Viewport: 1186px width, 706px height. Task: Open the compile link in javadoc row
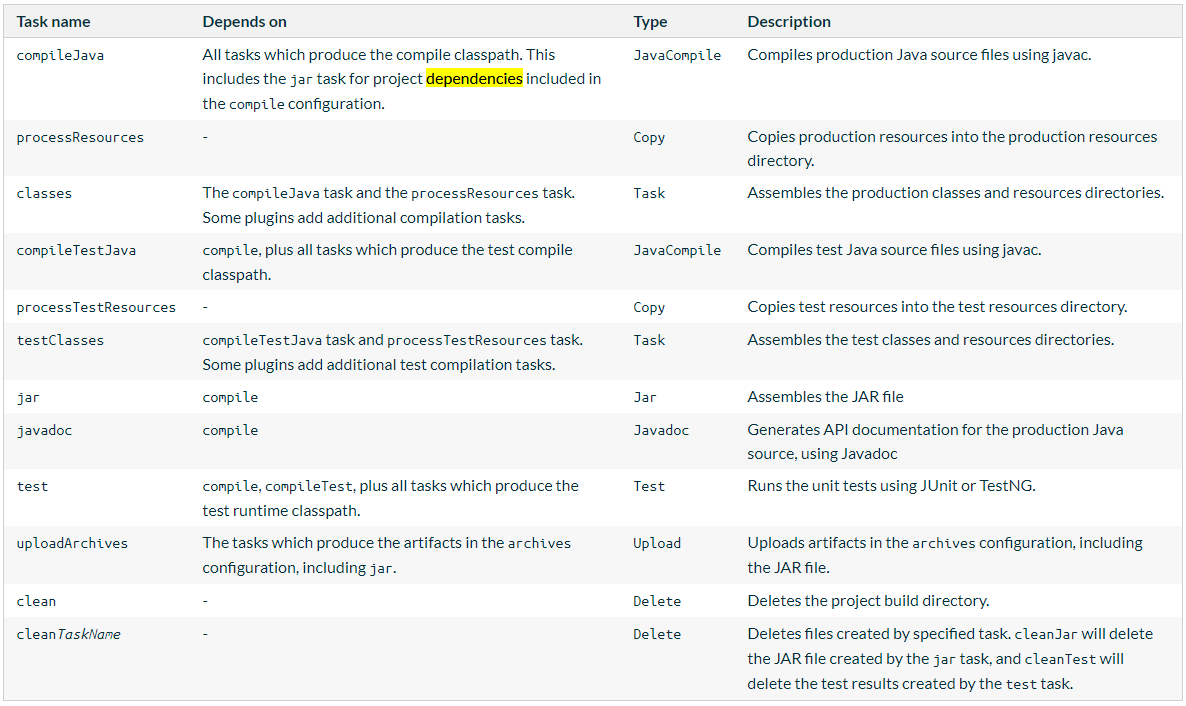coord(230,430)
